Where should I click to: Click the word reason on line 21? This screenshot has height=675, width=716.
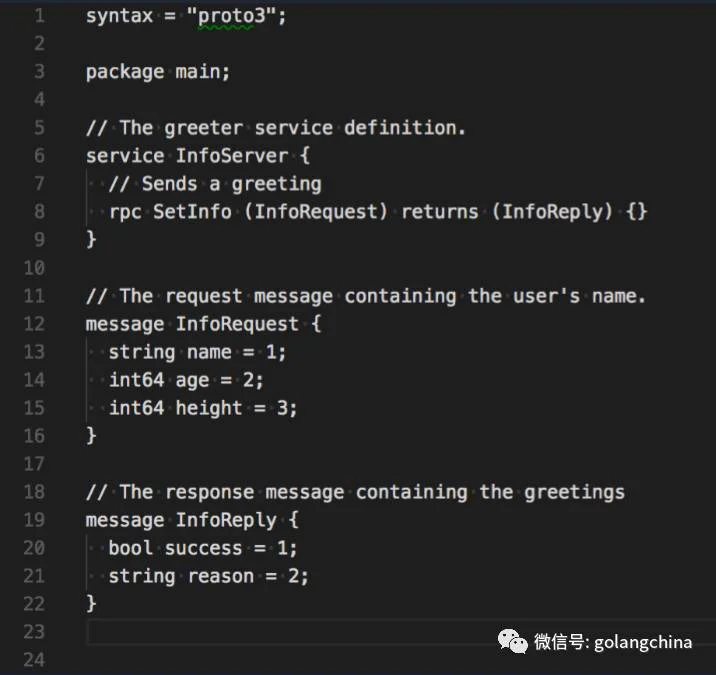[221, 576]
